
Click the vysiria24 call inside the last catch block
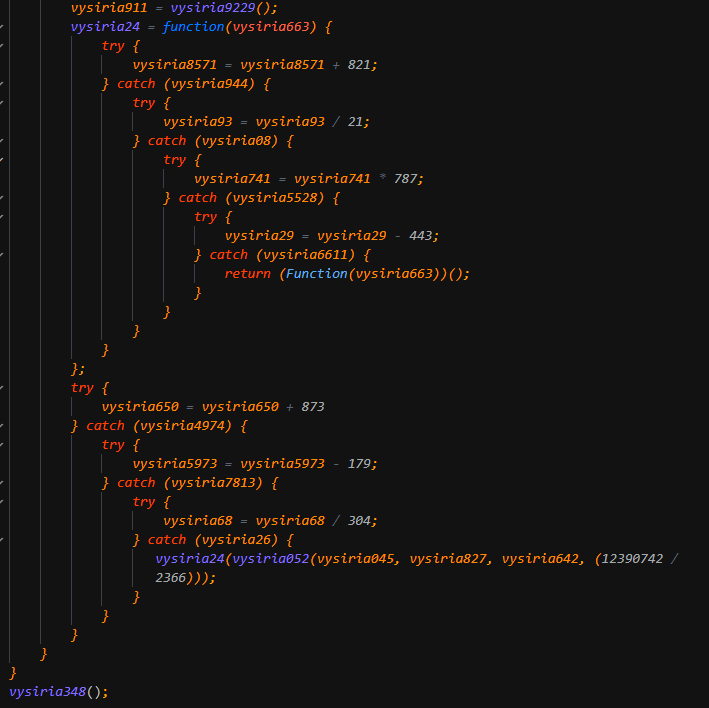point(190,559)
